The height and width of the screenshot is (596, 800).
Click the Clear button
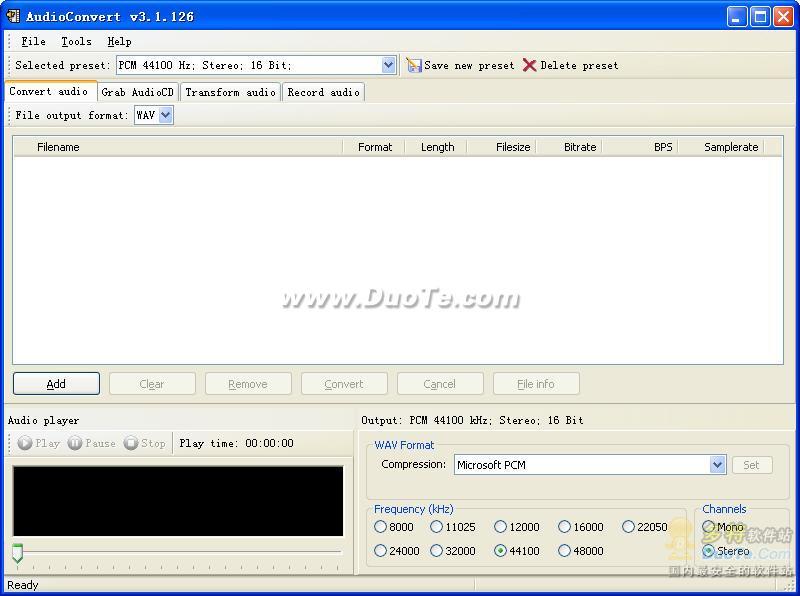tap(152, 384)
